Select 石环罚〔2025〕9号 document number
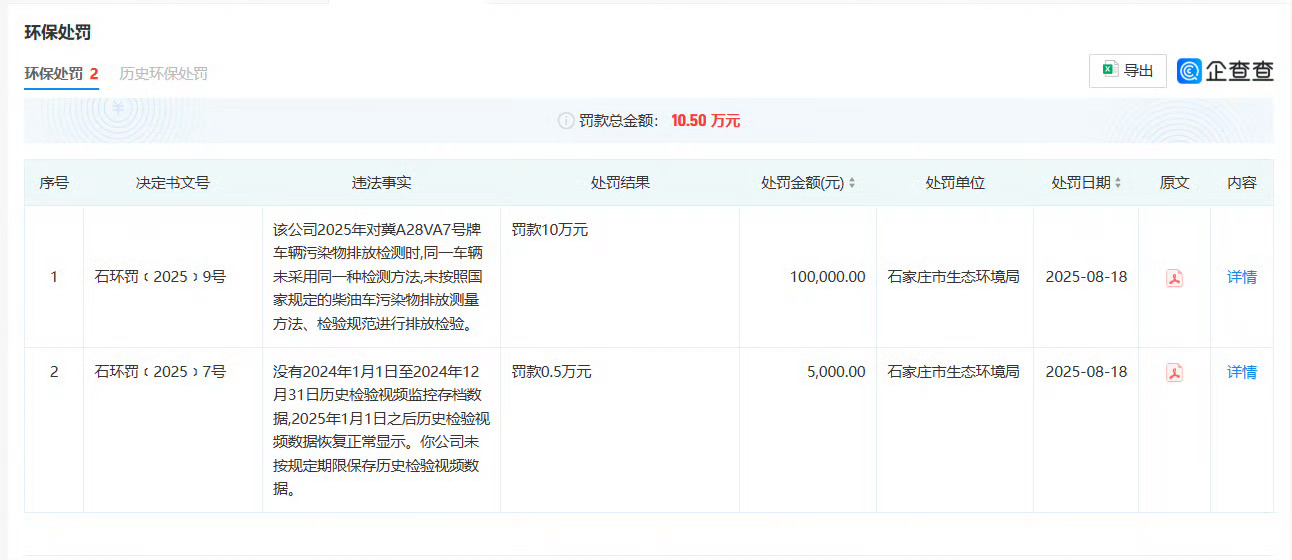This screenshot has width=1292, height=560. coord(160,277)
